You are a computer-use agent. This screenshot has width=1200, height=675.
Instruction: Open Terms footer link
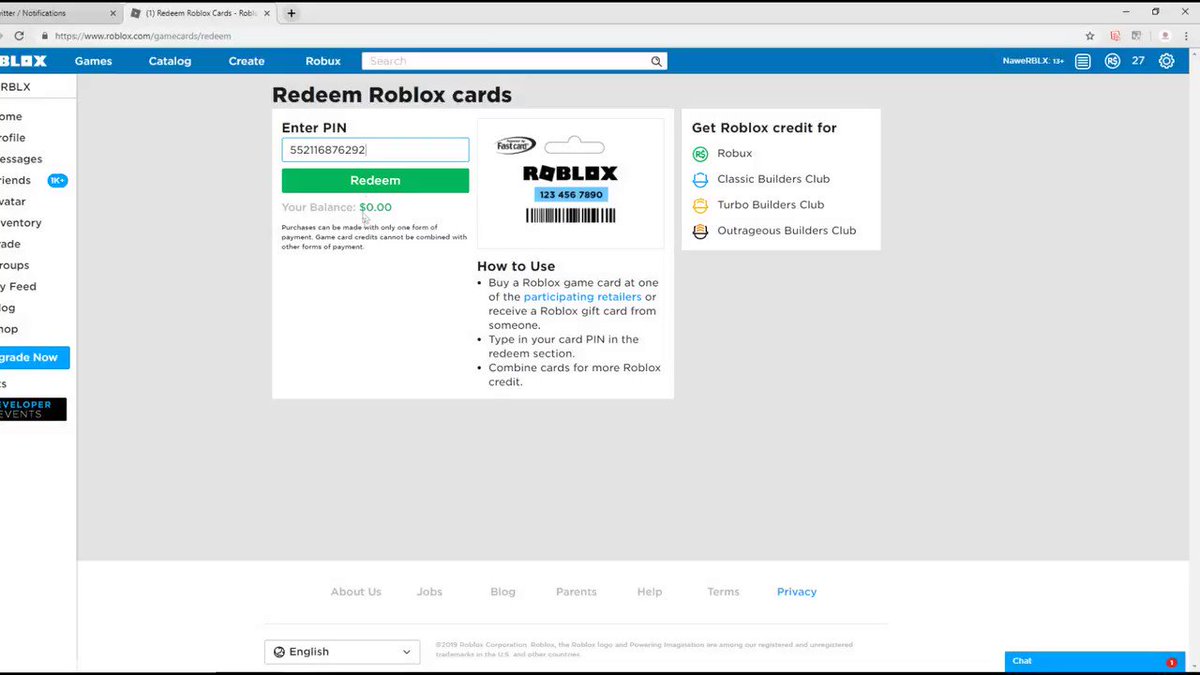click(723, 592)
